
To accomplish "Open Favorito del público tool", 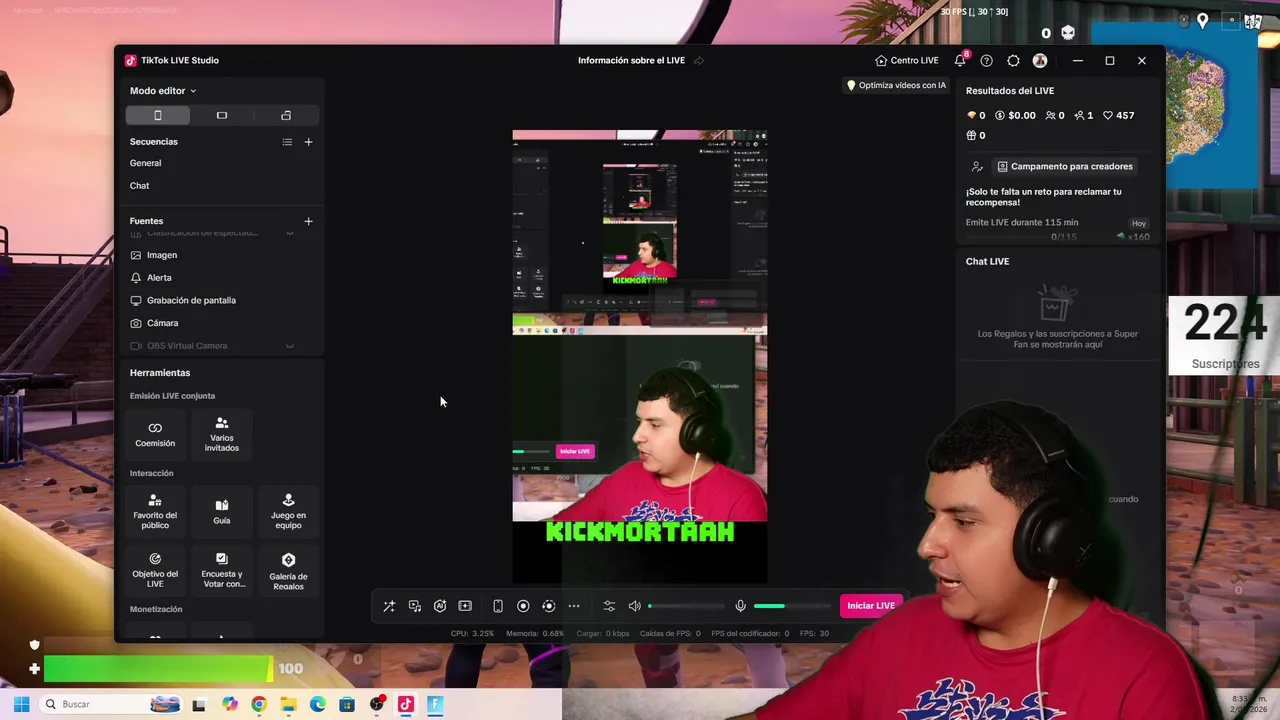I will [155, 511].
